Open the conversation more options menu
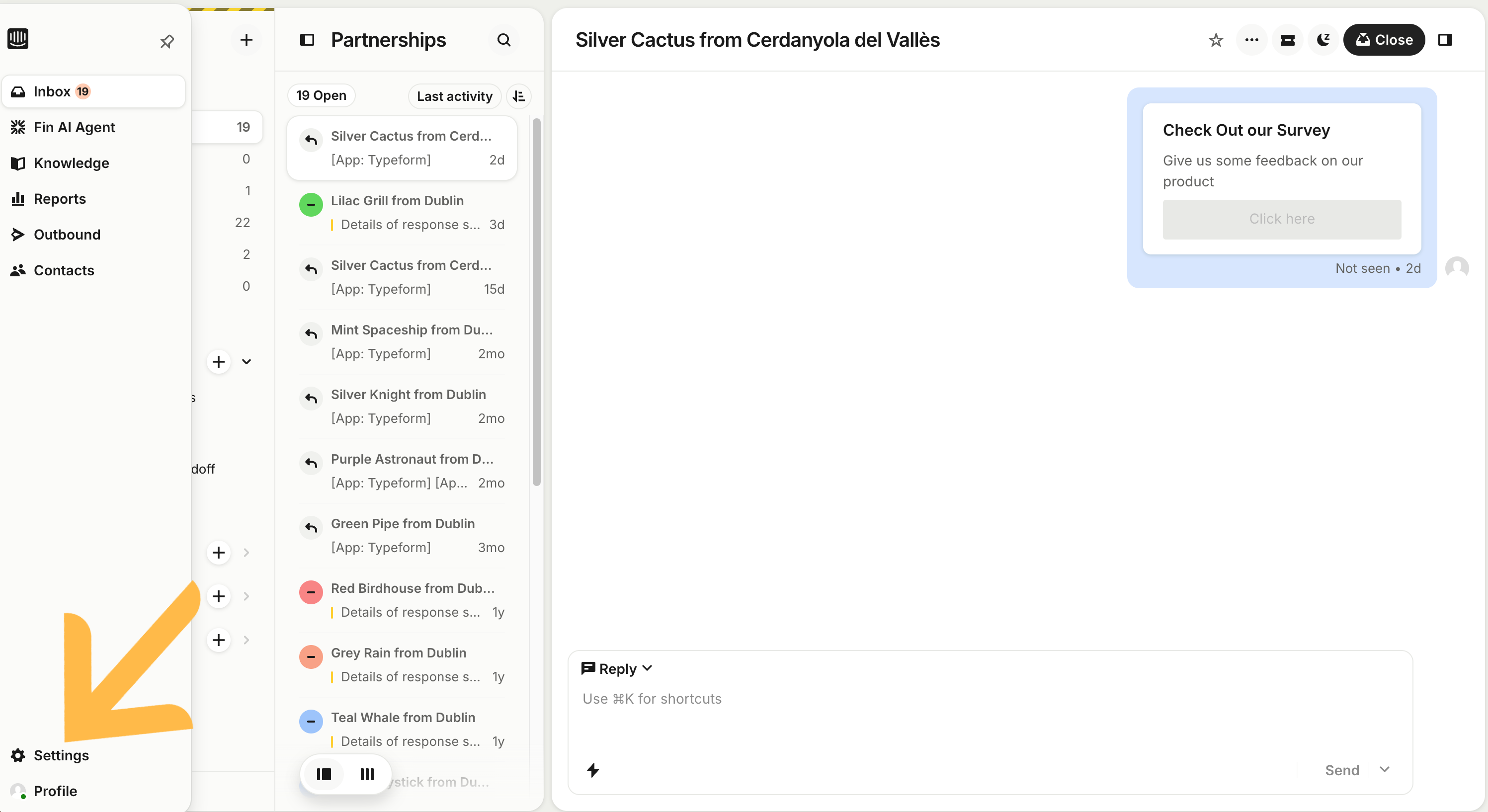This screenshot has width=1488, height=812. (x=1251, y=40)
